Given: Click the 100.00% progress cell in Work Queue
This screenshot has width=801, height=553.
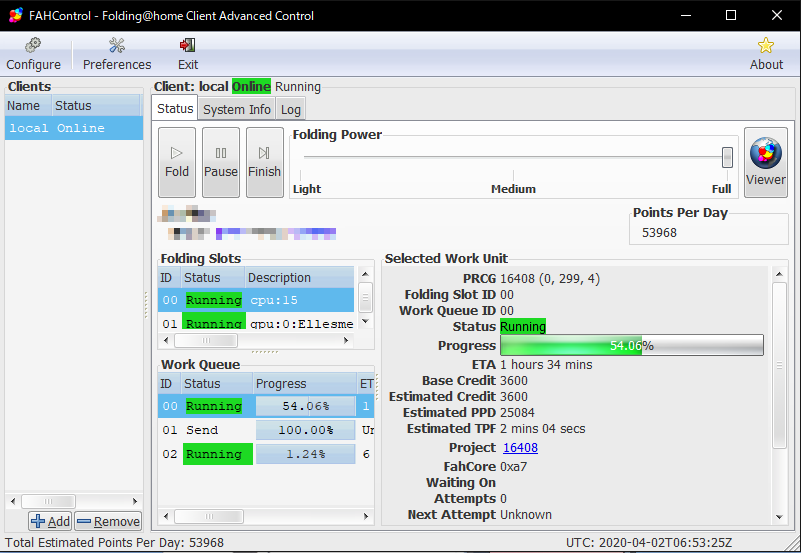Looking at the screenshot, I should click(x=305, y=430).
